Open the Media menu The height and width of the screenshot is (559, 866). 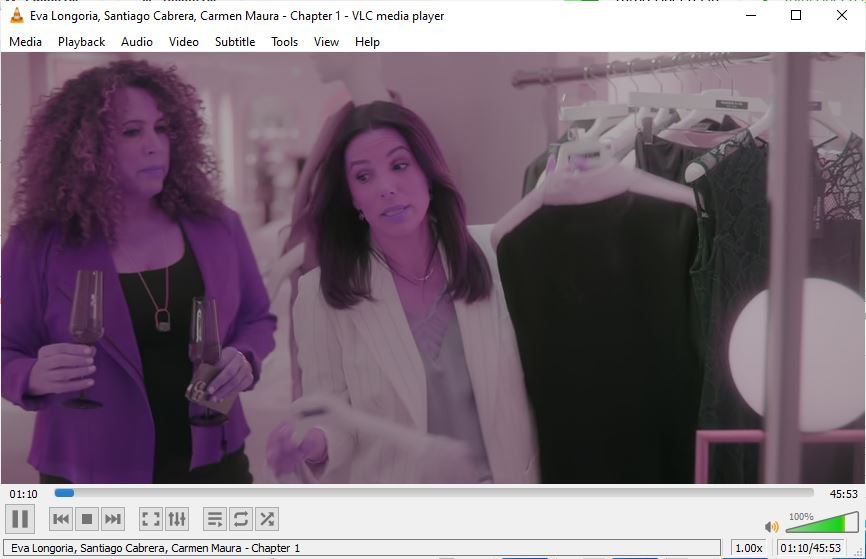coord(25,42)
